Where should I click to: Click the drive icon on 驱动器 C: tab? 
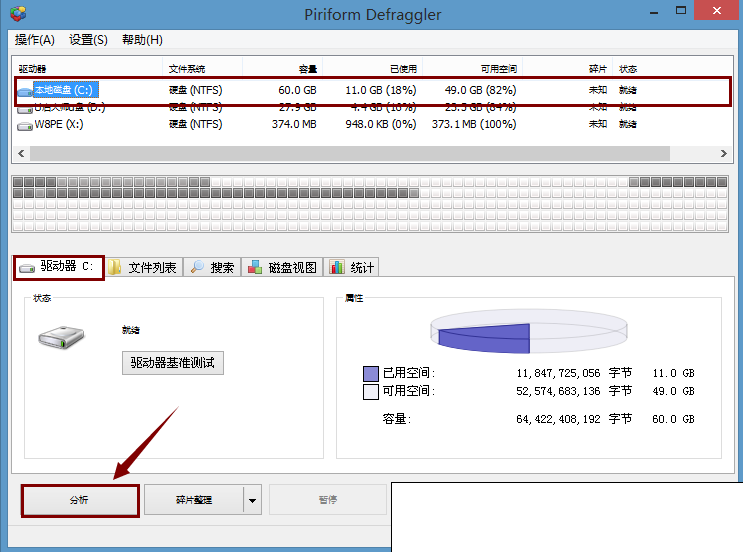[27, 268]
